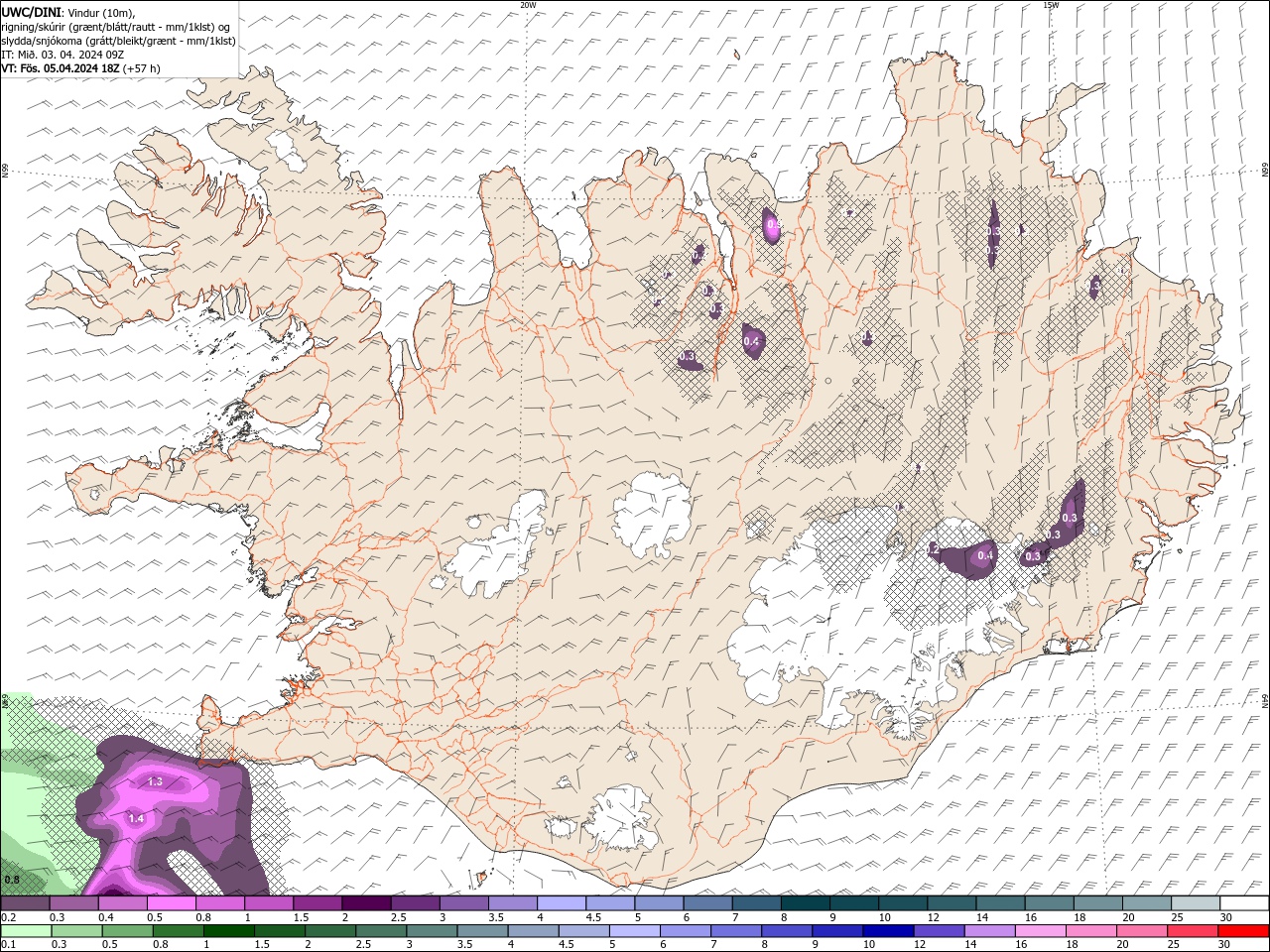The image size is (1270, 952).
Task: Select the 0.4 label in the legend
Action: coord(106,917)
